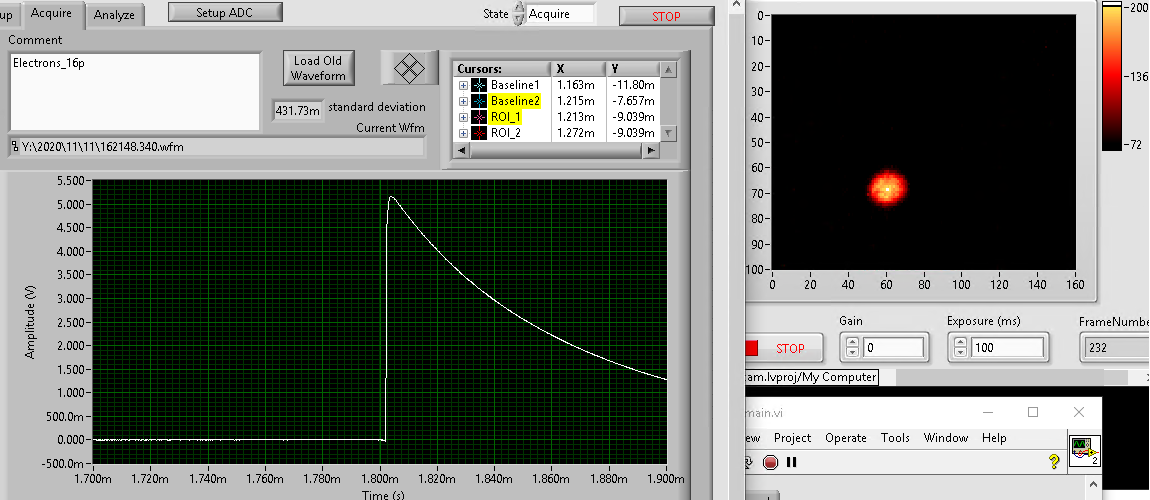
Task: Click into the Comment text box
Action: [134, 90]
